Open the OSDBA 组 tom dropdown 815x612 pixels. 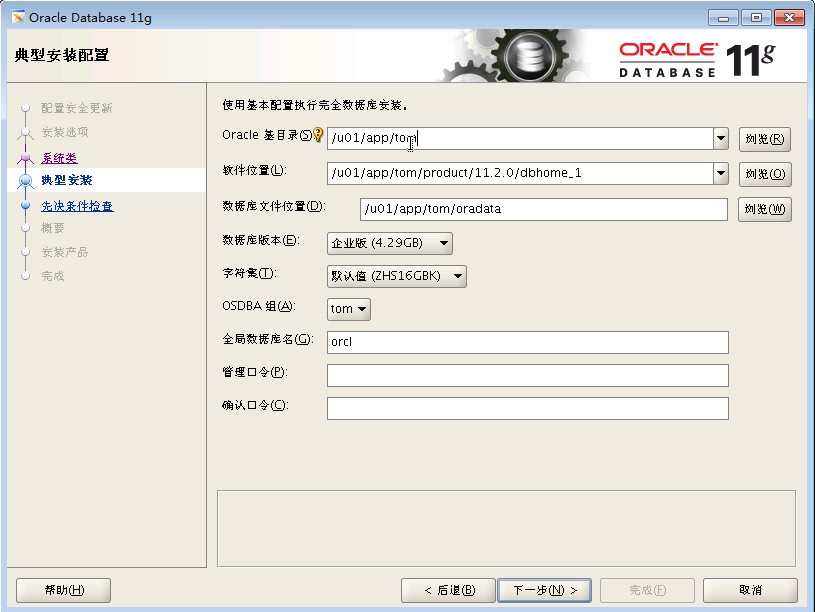(349, 309)
